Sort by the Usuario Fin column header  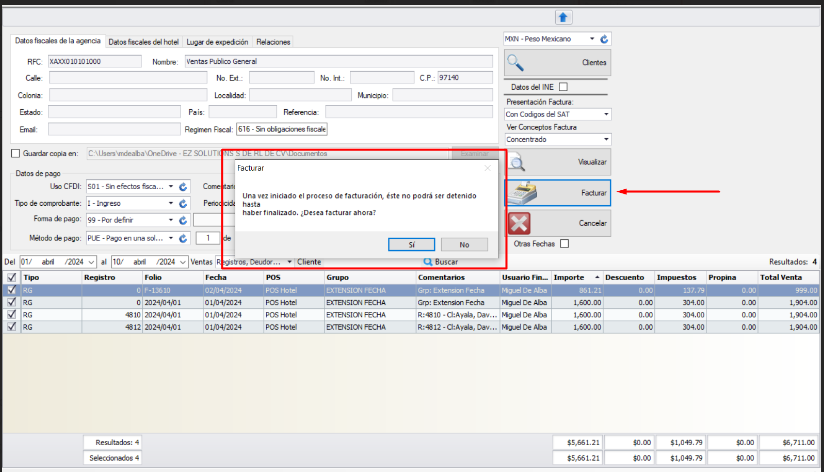[x=525, y=277]
